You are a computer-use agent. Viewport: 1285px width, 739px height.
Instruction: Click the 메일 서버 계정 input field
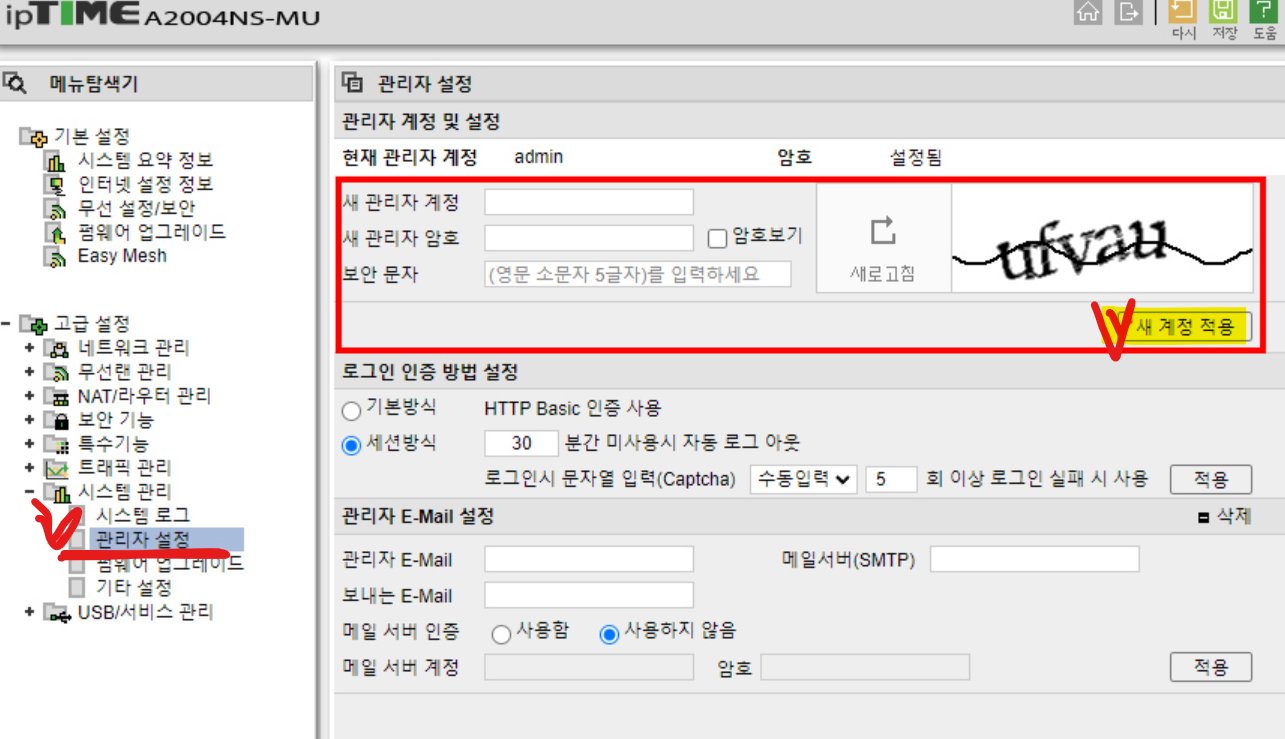589,667
